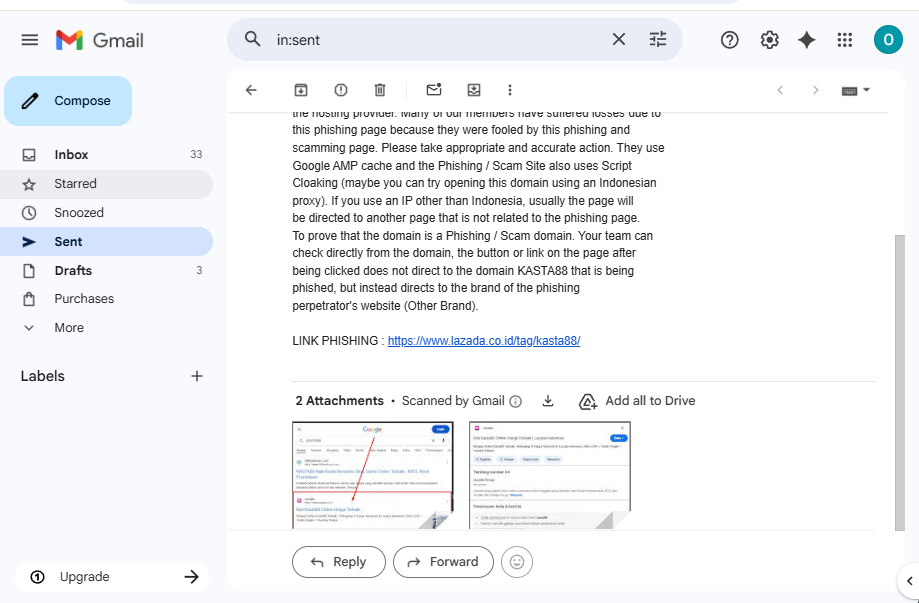Click the Gmail logo

pos(100,40)
